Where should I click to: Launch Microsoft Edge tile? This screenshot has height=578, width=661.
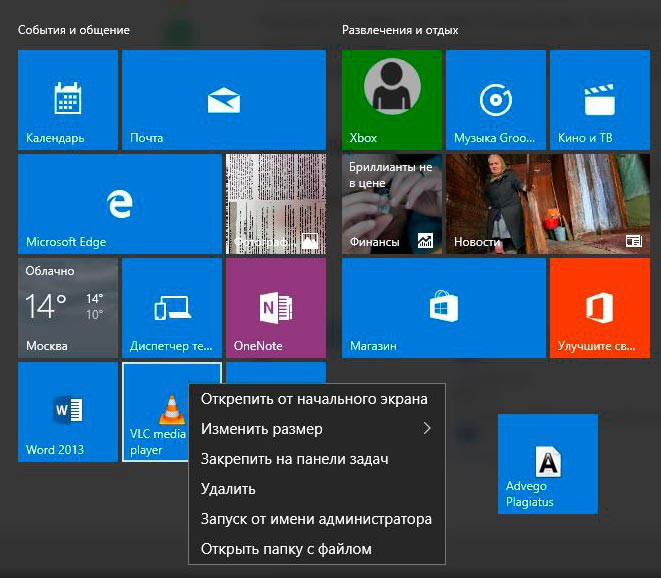(120, 204)
